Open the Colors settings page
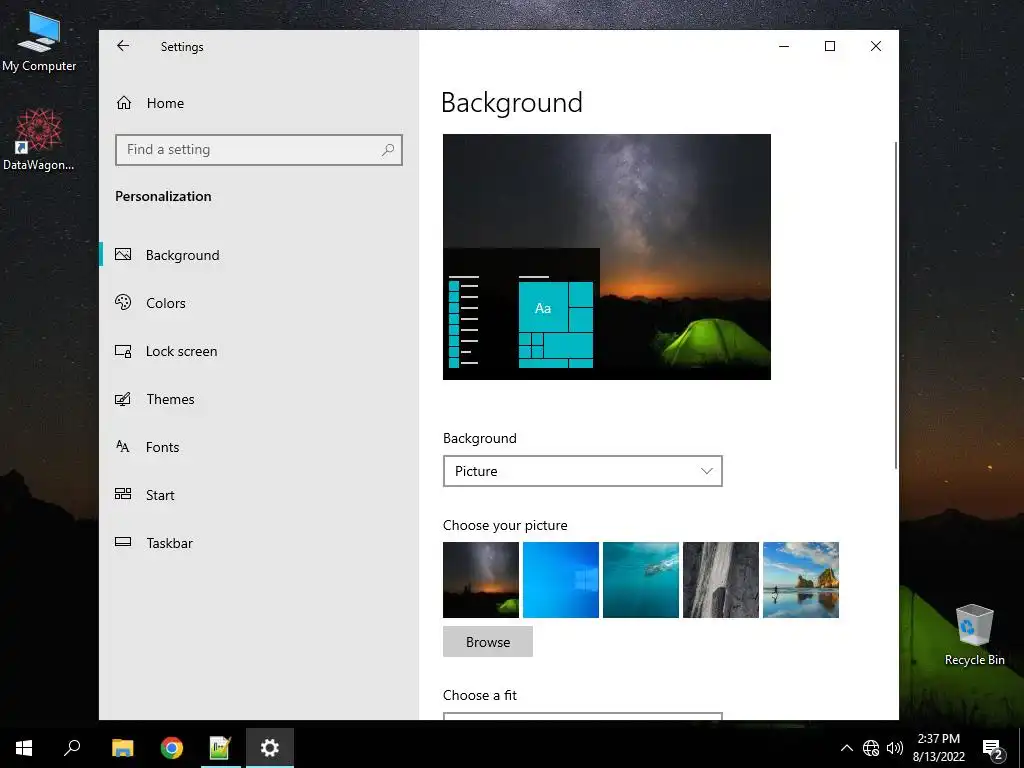The height and width of the screenshot is (768, 1024). coord(259,303)
